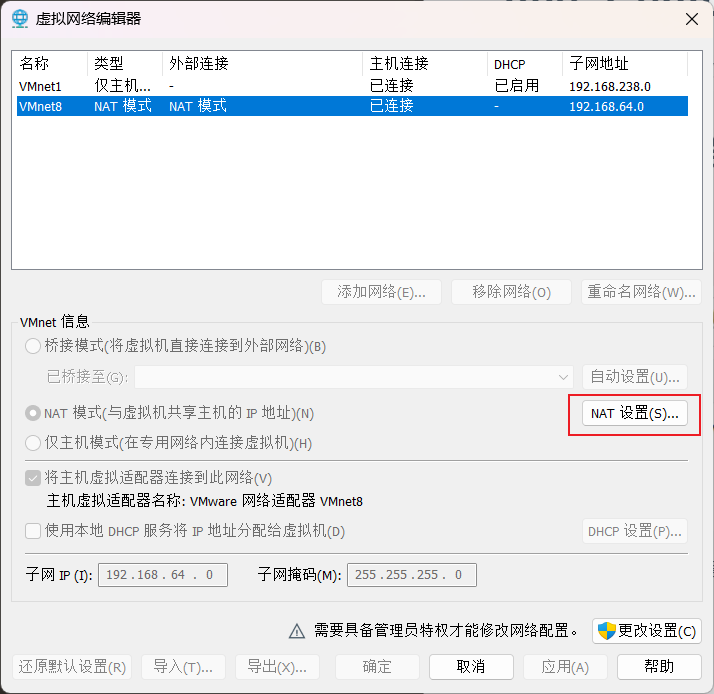Click 已启用 DHCP cell of VMnet1

517,86
